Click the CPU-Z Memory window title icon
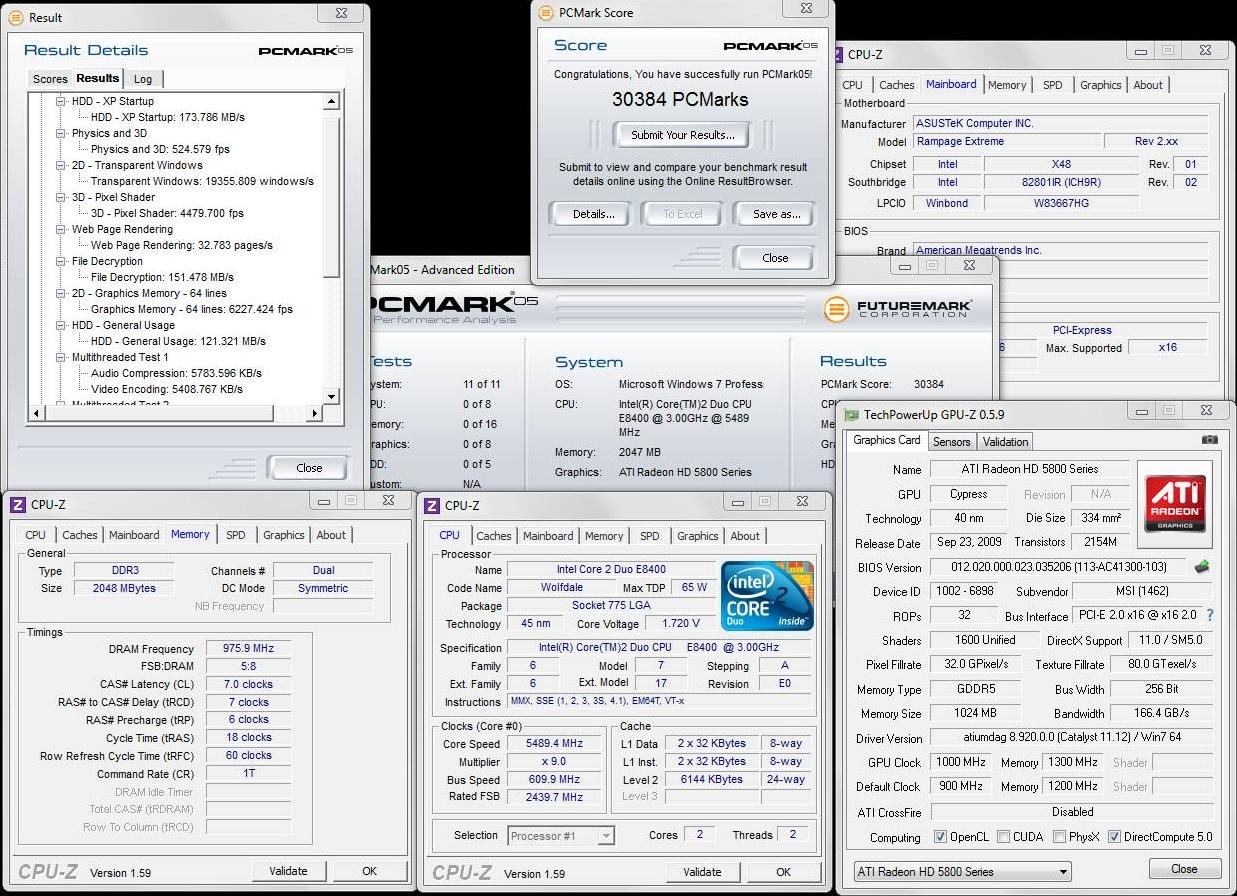Screen dimensions: 1237x896 (x=18, y=505)
